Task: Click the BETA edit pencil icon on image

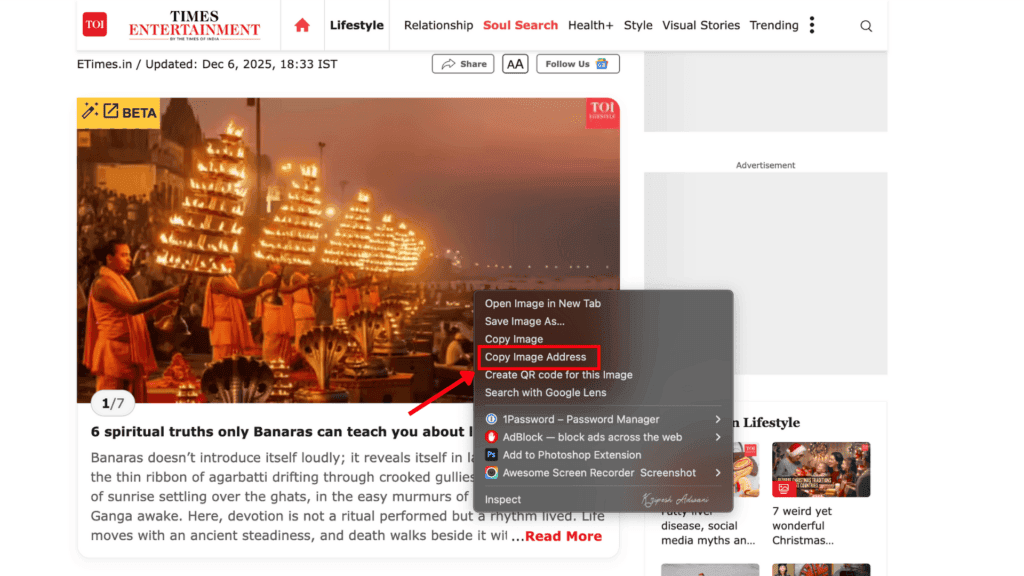Action: (91, 112)
